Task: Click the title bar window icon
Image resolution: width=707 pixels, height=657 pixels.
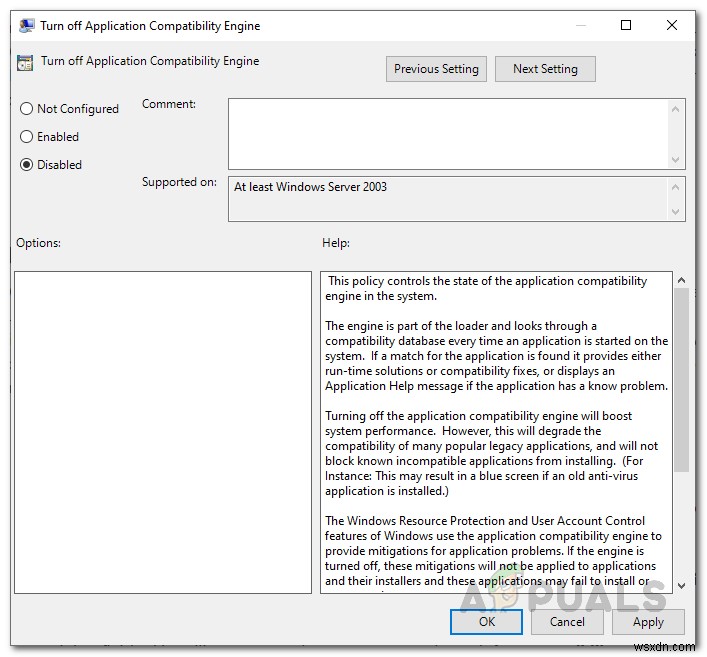Action: click(27, 26)
